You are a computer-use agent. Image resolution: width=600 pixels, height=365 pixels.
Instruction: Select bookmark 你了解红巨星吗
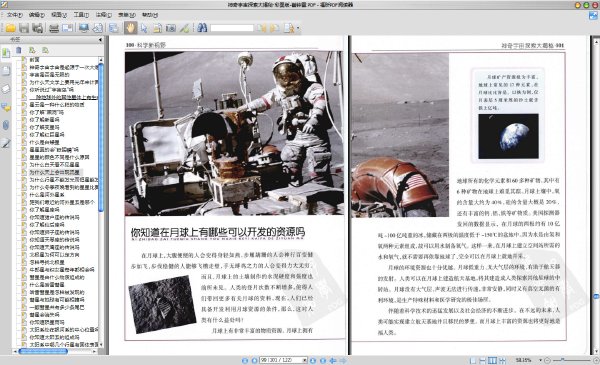point(47,135)
